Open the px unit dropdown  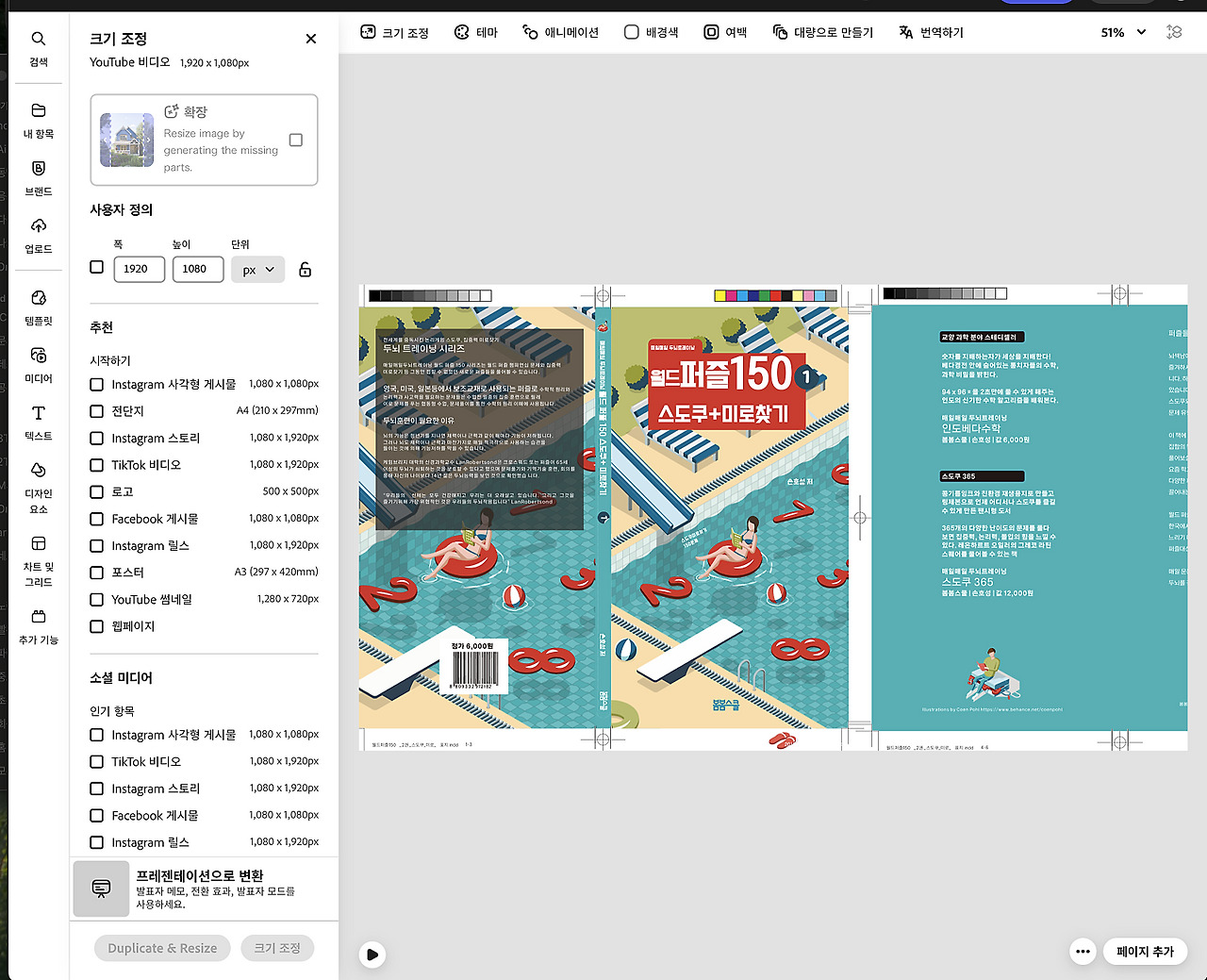(257, 269)
